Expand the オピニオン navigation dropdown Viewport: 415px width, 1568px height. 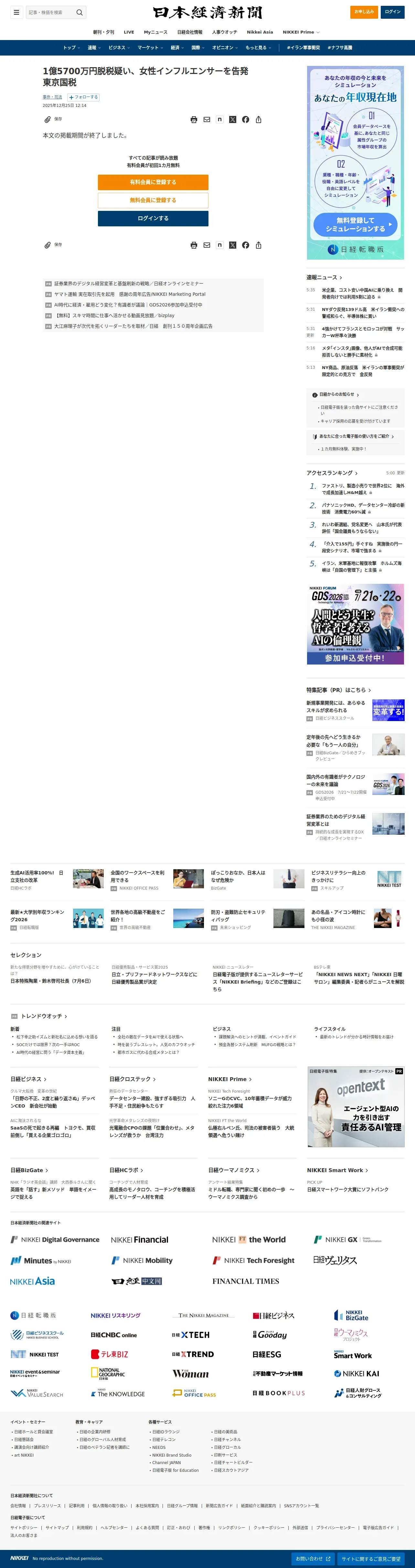coord(225,47)
